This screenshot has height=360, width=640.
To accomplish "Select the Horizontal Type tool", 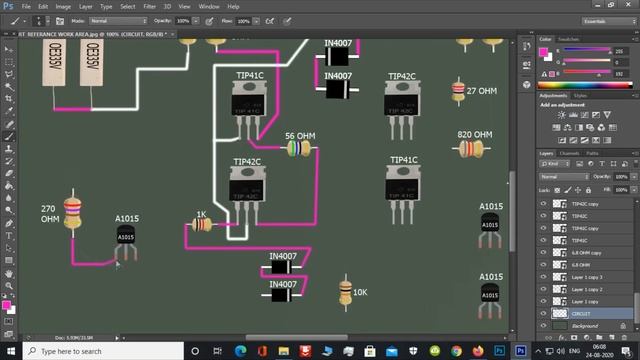I will 9,236.
